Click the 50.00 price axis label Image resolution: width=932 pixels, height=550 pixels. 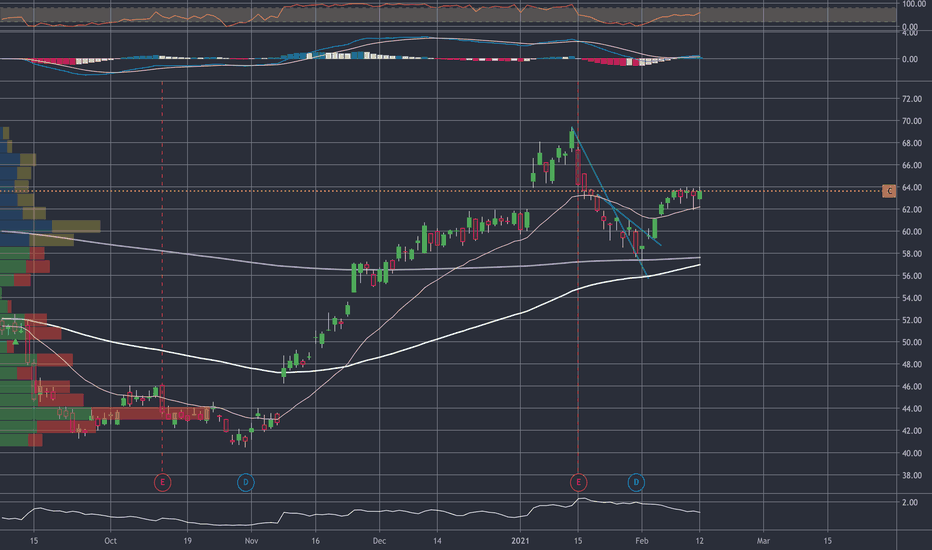[912, 342]
